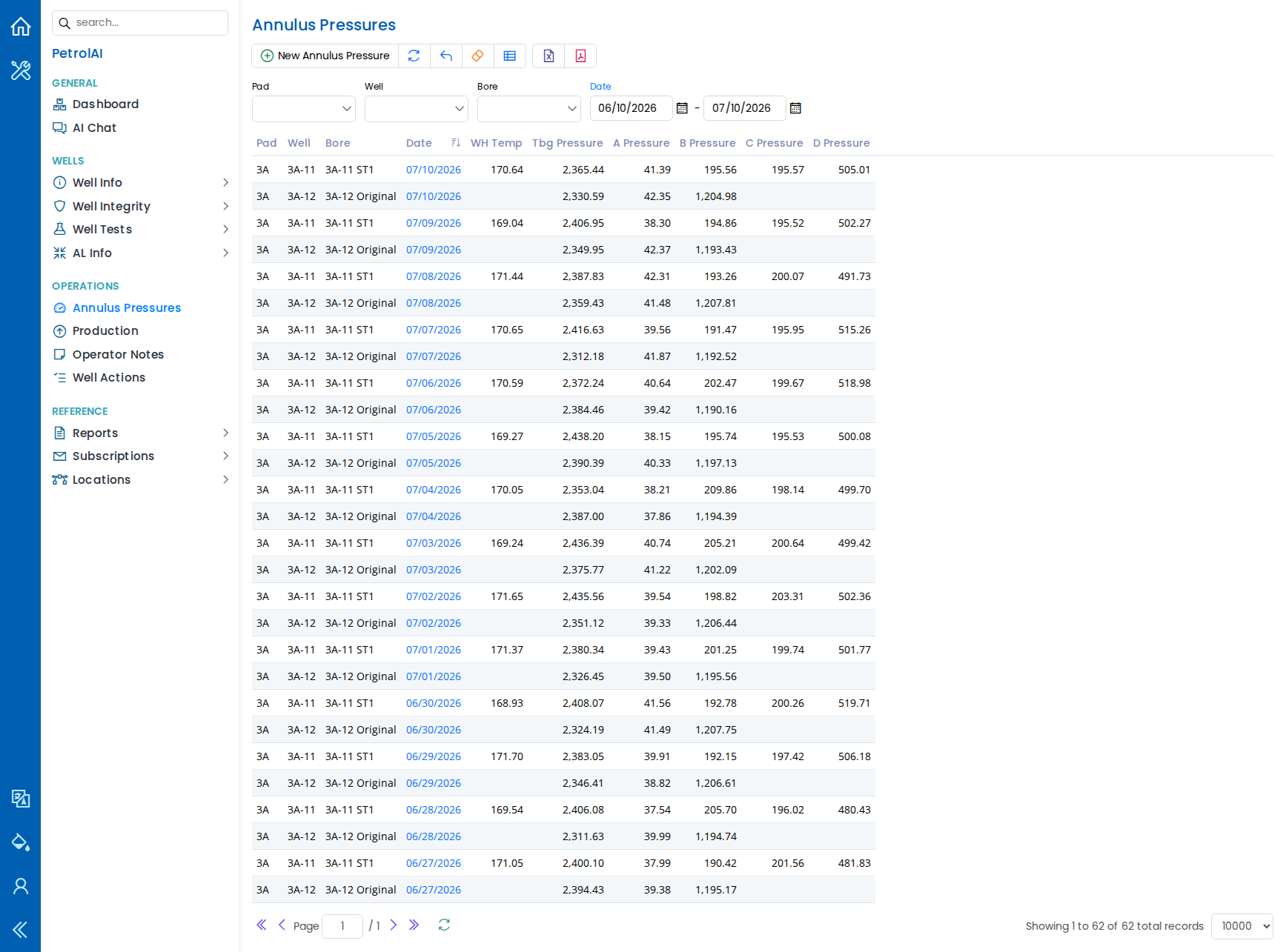1286x952 pixels.
Task: Open the tools wrench icon in sidebar
Action: click(x=21, y=70)
